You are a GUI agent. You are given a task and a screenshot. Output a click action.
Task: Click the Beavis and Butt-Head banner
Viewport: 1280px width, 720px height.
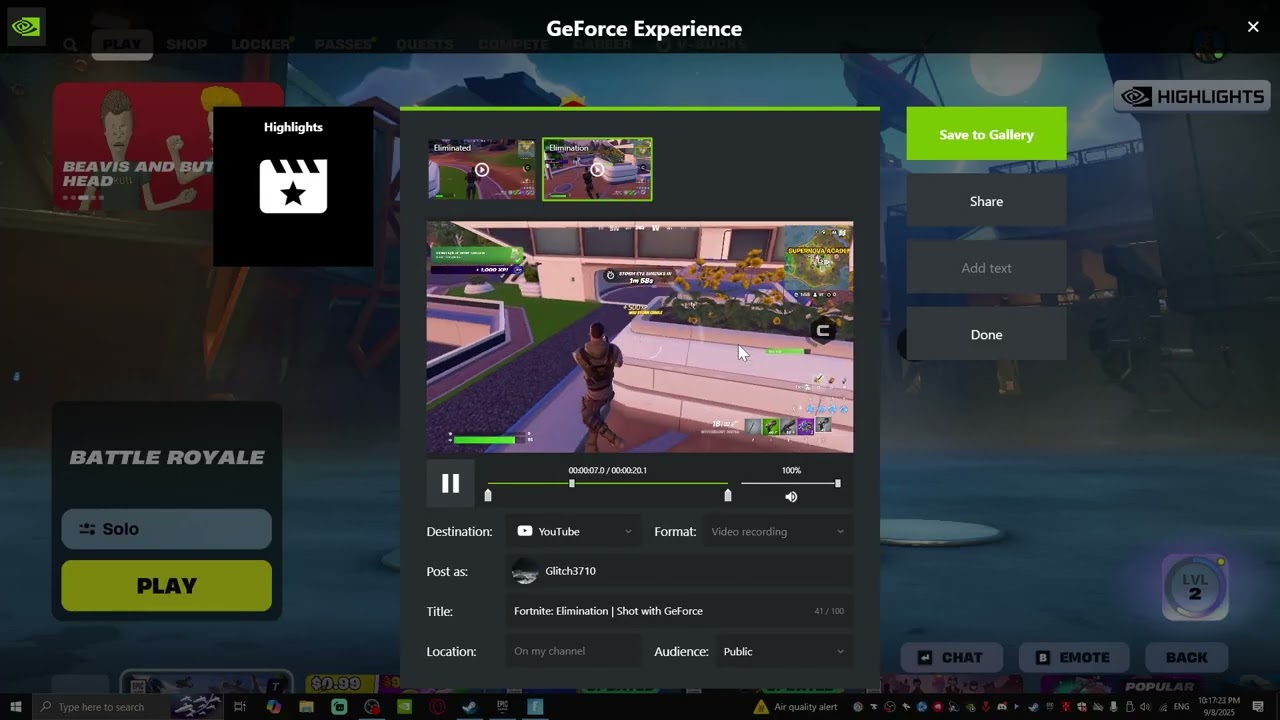coord(168,147)
